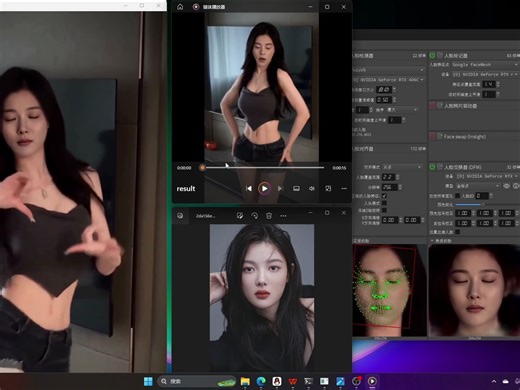
Task: Click the Face ID number field
Action: pos(482,196)
